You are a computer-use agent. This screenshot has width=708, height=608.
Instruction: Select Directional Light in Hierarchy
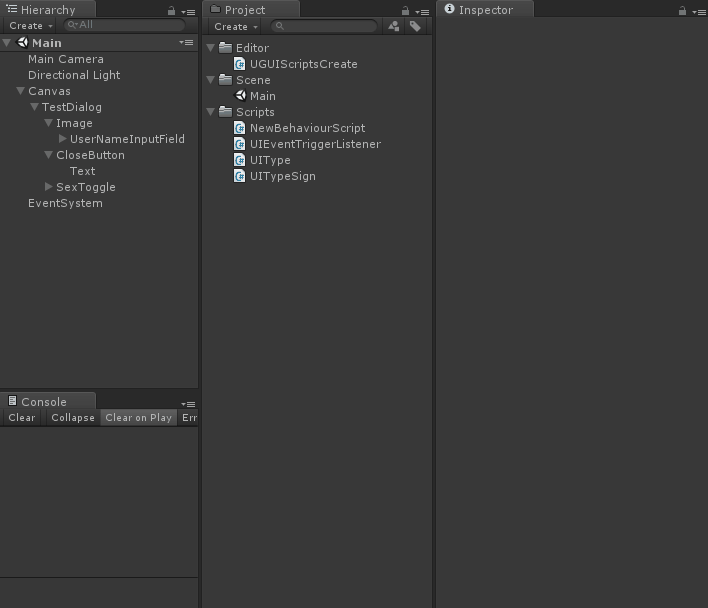74,75
